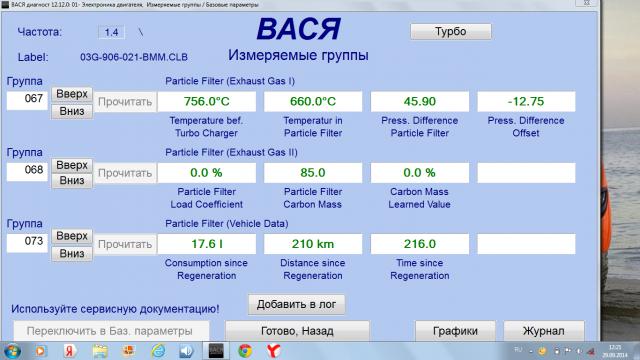Click the Турбо button
This screenshot has height=360, width=640.
click(x=451, y=31)
